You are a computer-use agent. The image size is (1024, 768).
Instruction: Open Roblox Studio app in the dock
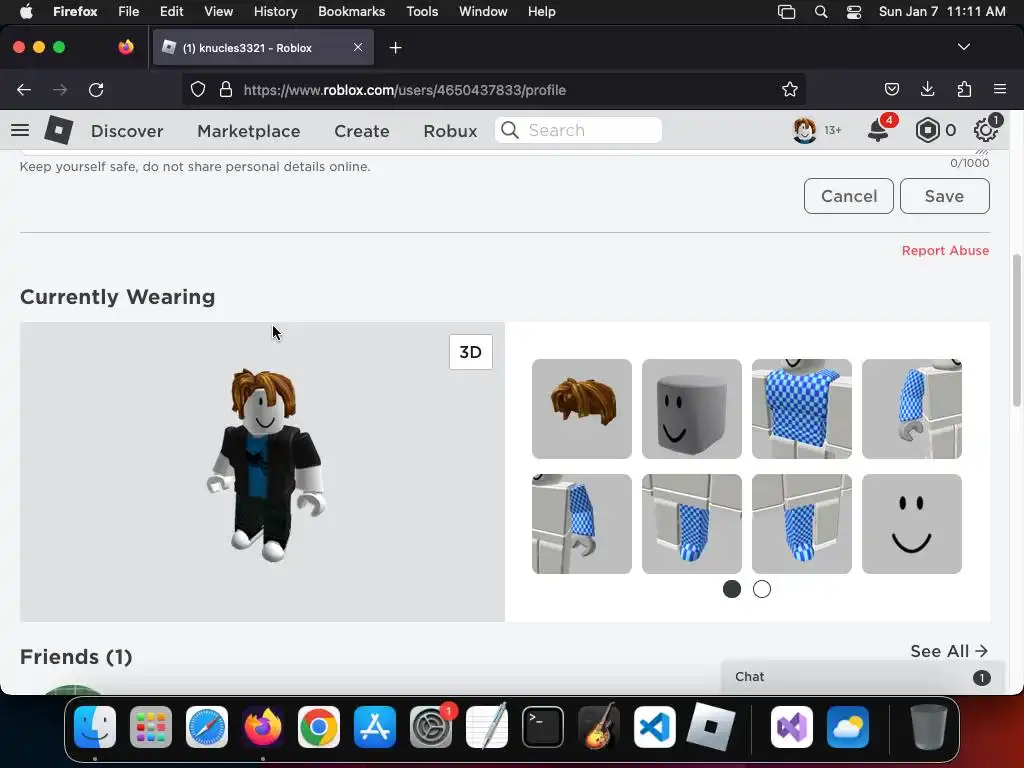coord(711,727)
